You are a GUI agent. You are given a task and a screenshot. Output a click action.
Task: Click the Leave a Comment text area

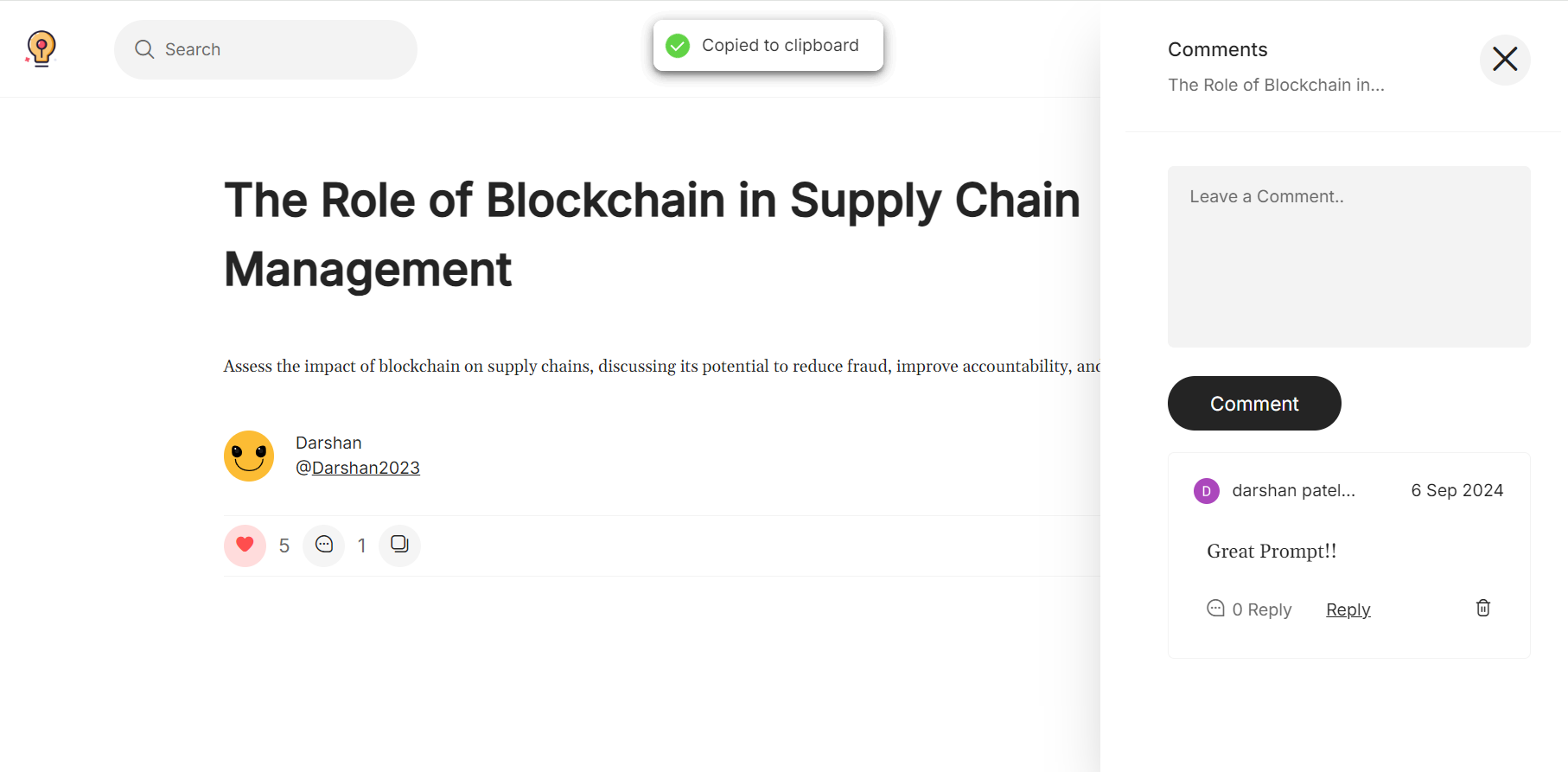click(x=1348, y=256)
